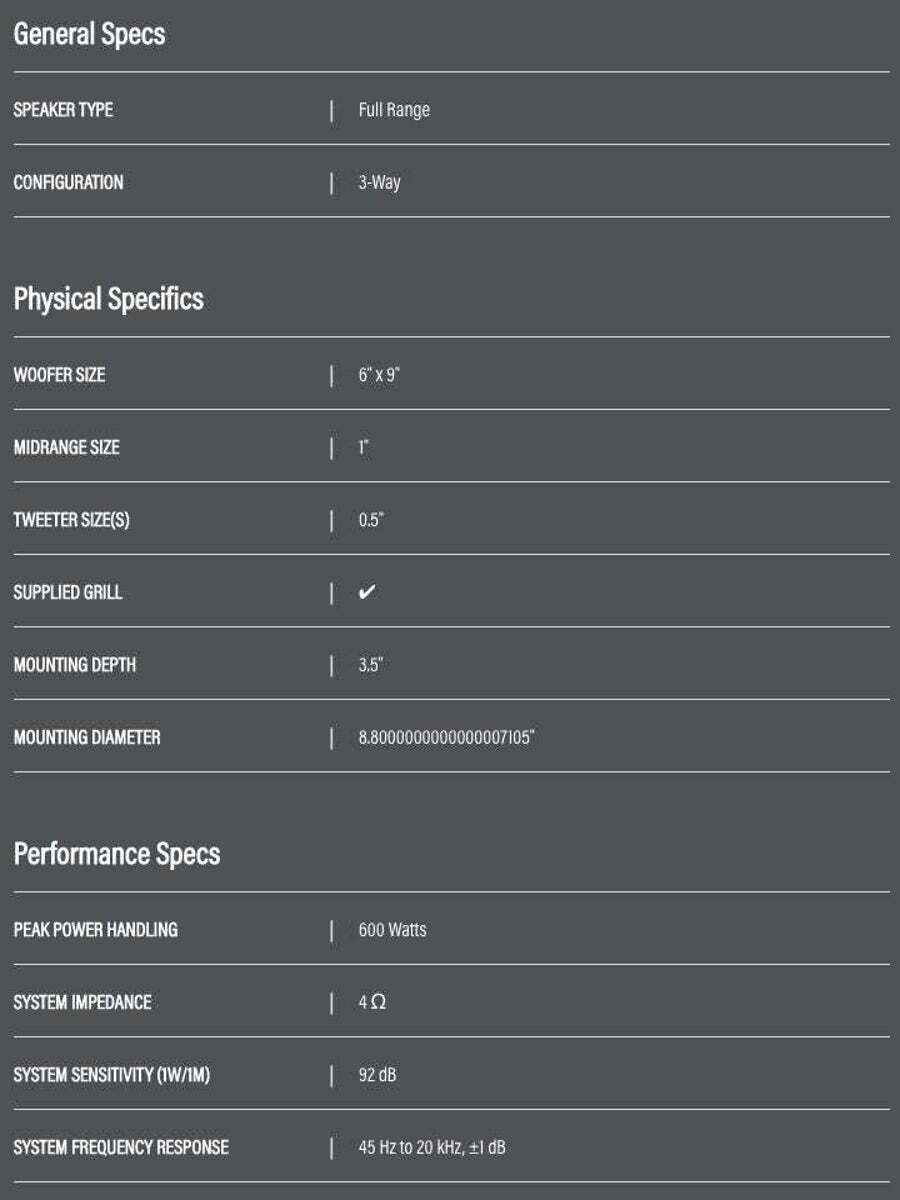
Task: Select the Physical Specifics heading
Action: [108, 299]
